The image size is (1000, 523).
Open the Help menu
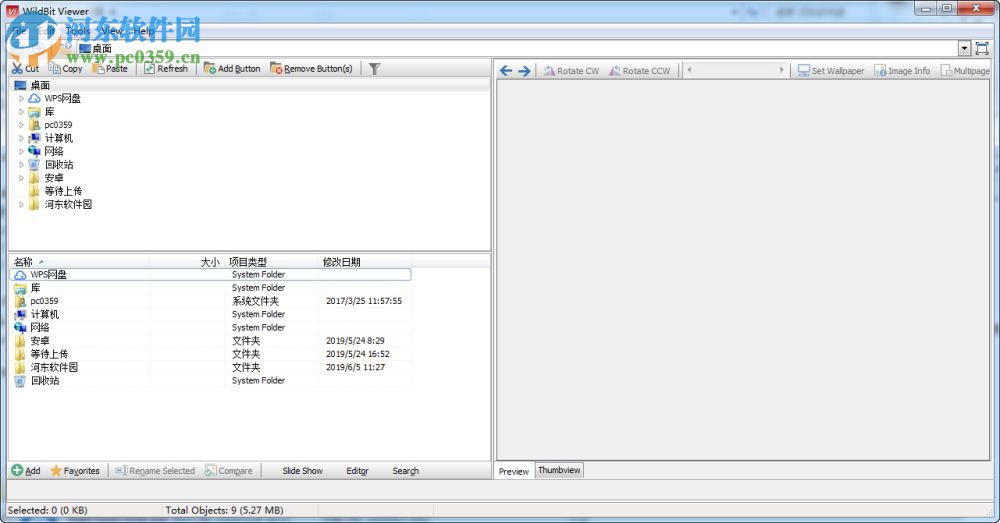tap(143, 30)
